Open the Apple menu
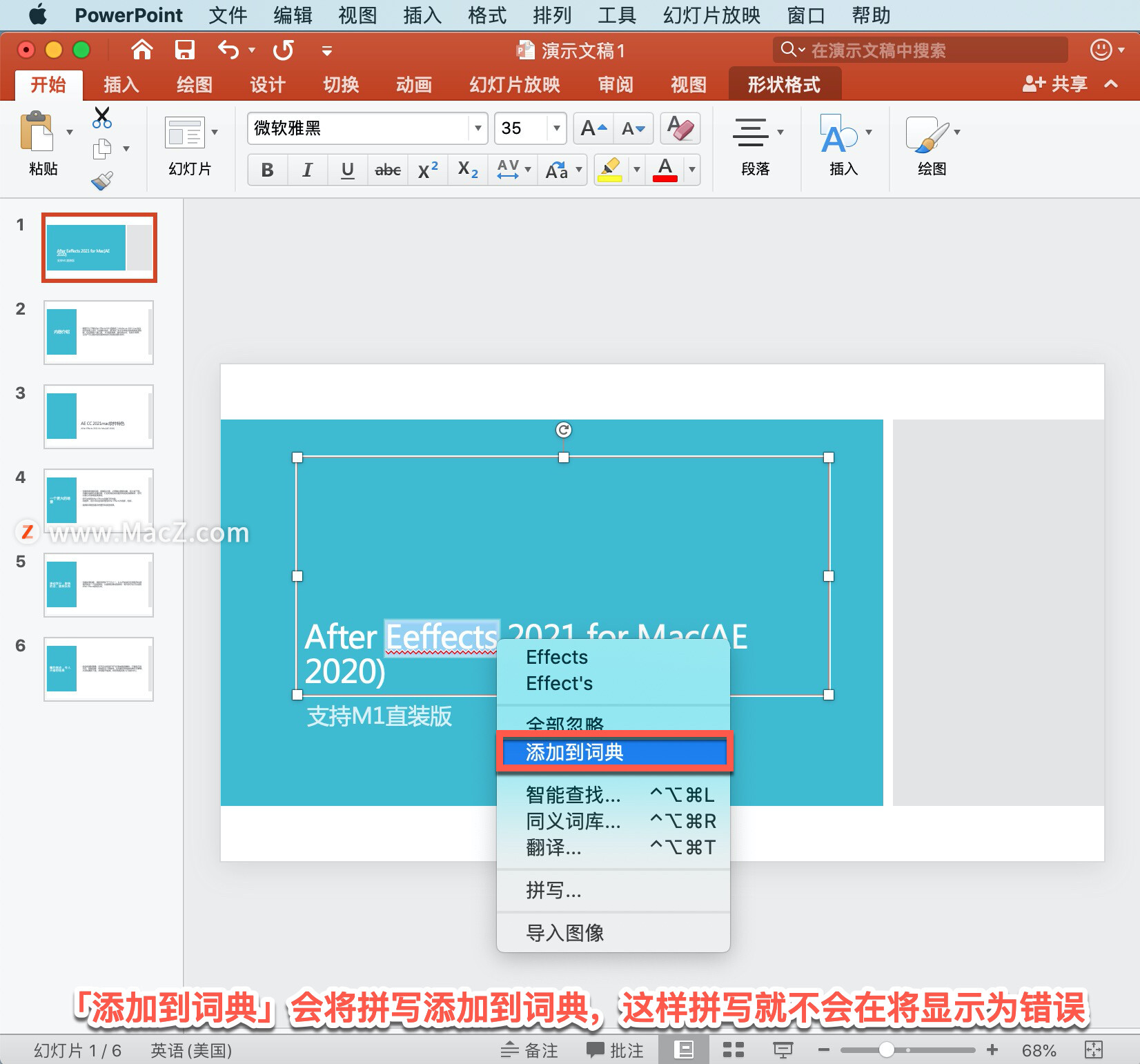 38,14
